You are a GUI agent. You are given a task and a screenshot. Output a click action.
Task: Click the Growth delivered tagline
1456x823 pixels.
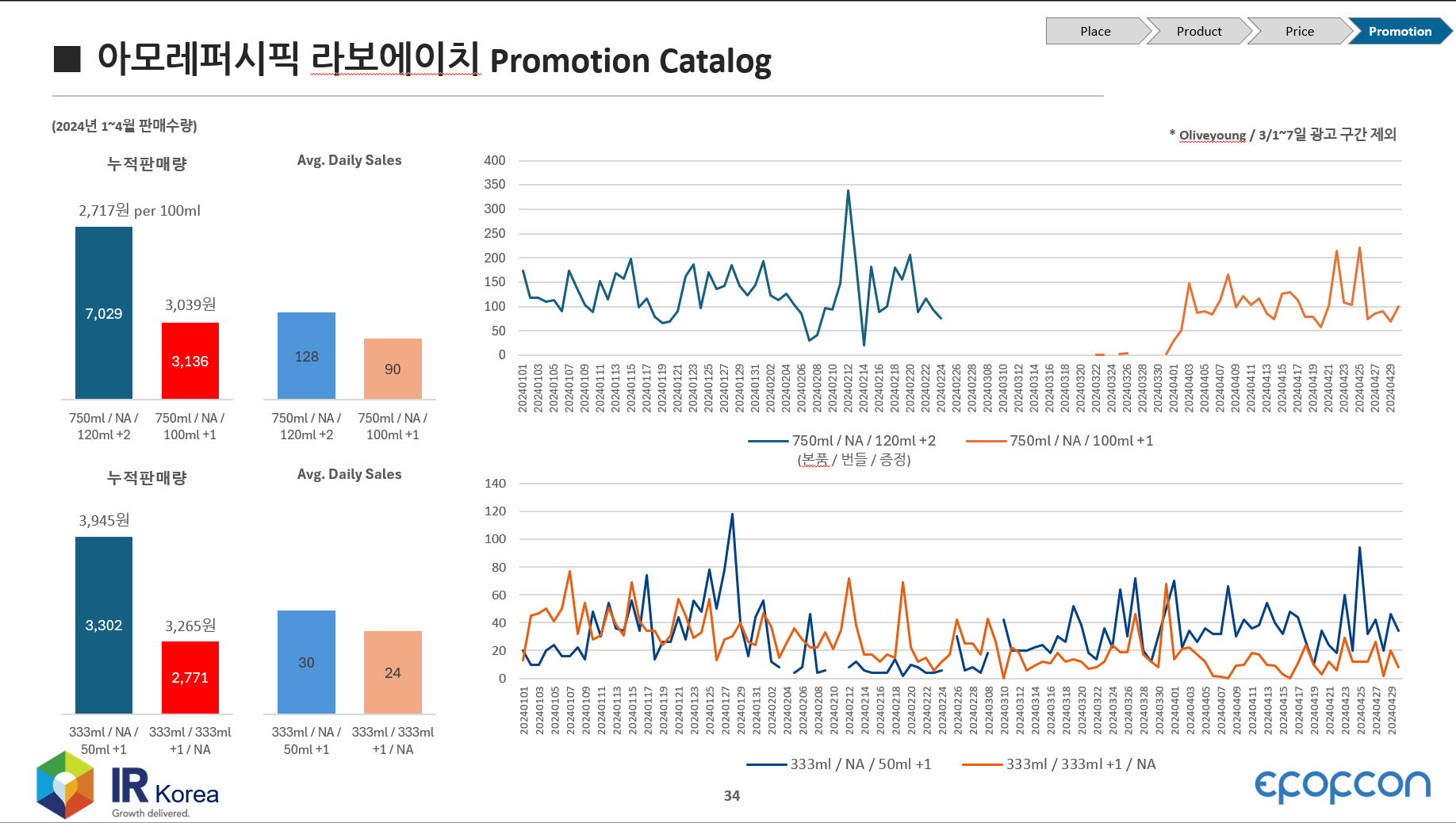tap(151, 813)
